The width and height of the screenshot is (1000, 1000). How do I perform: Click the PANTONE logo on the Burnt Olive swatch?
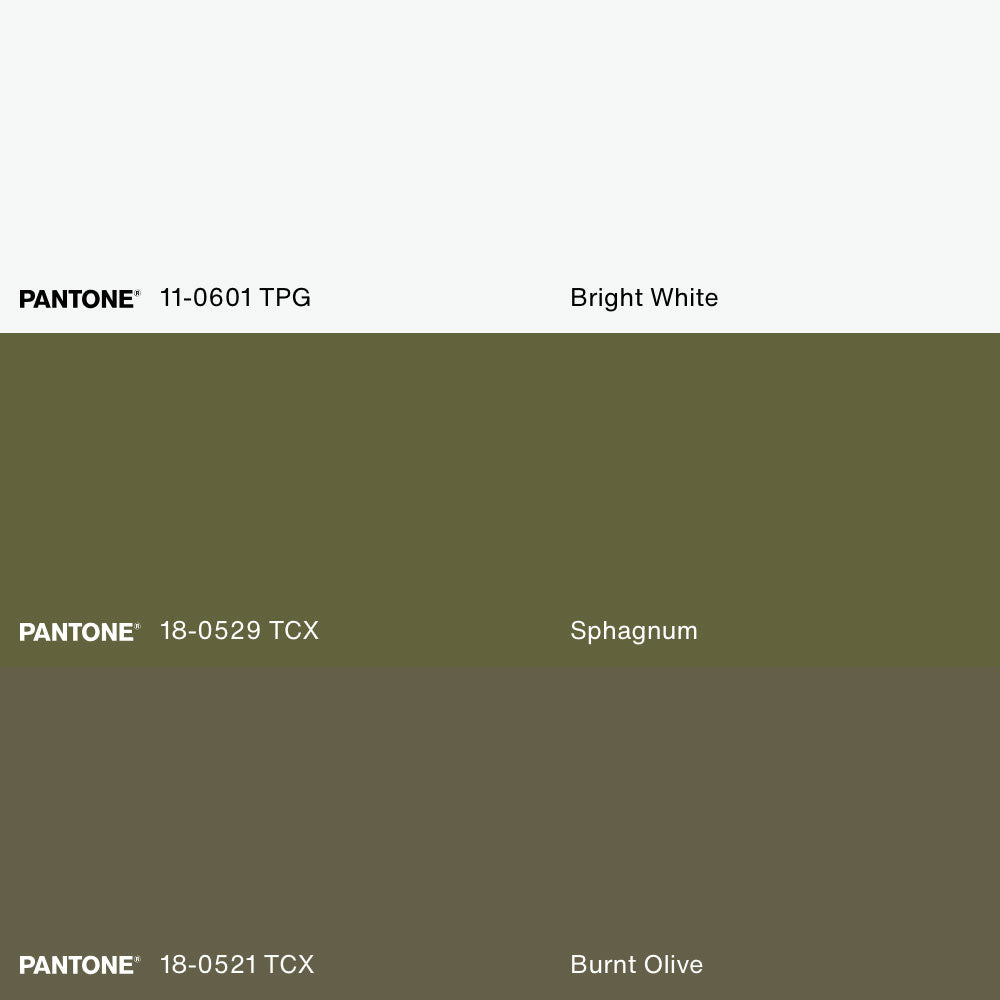click(x=76, y=965)
